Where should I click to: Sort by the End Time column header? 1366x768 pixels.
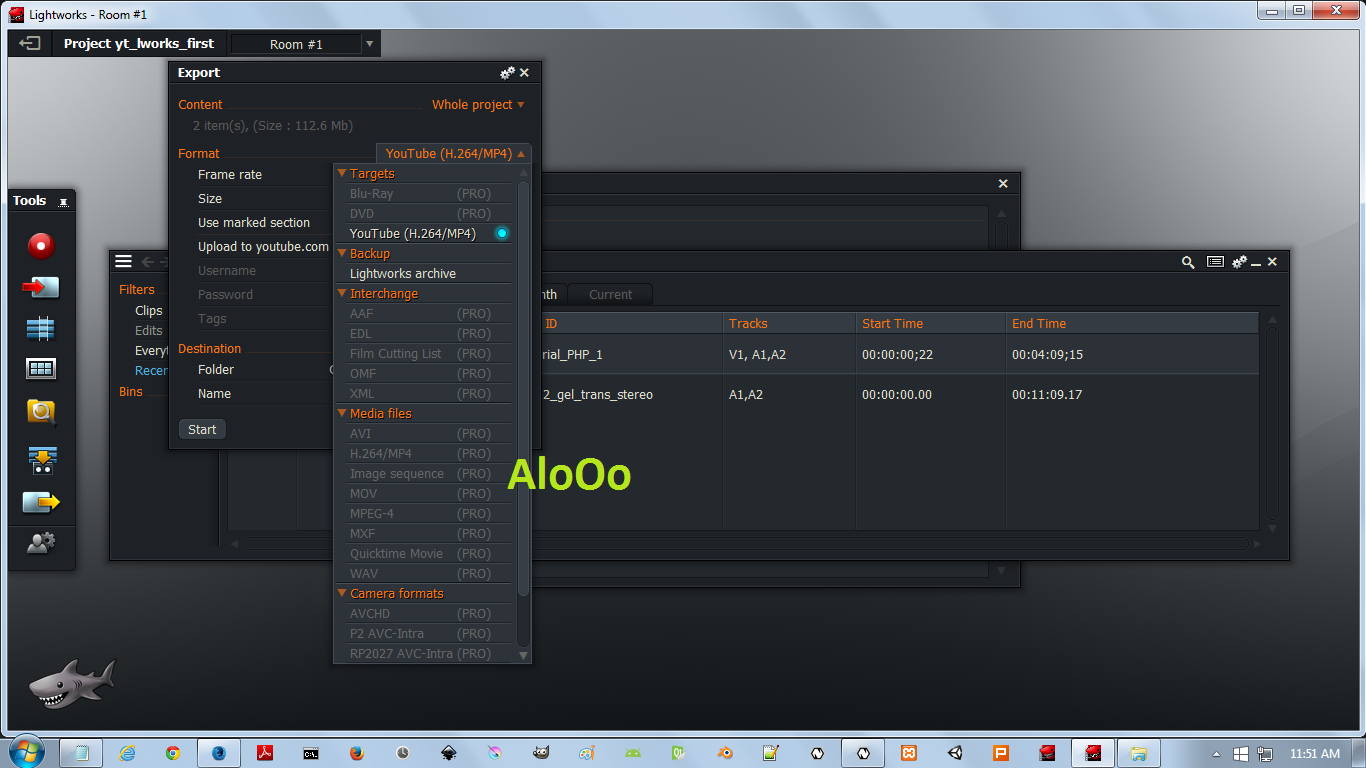tap(1132, 323)
